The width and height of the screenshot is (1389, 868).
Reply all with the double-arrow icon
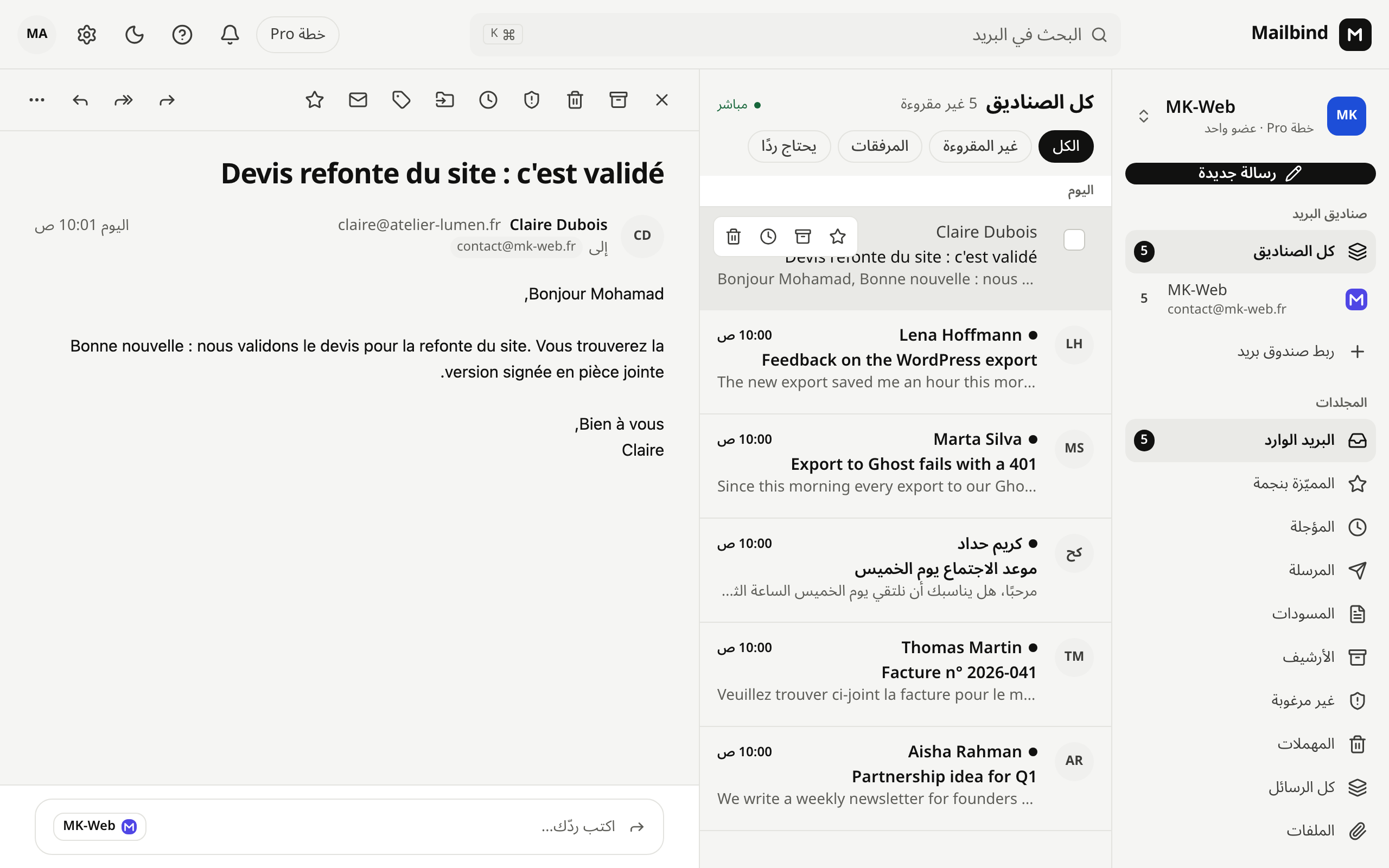click(x=123, y=100)
